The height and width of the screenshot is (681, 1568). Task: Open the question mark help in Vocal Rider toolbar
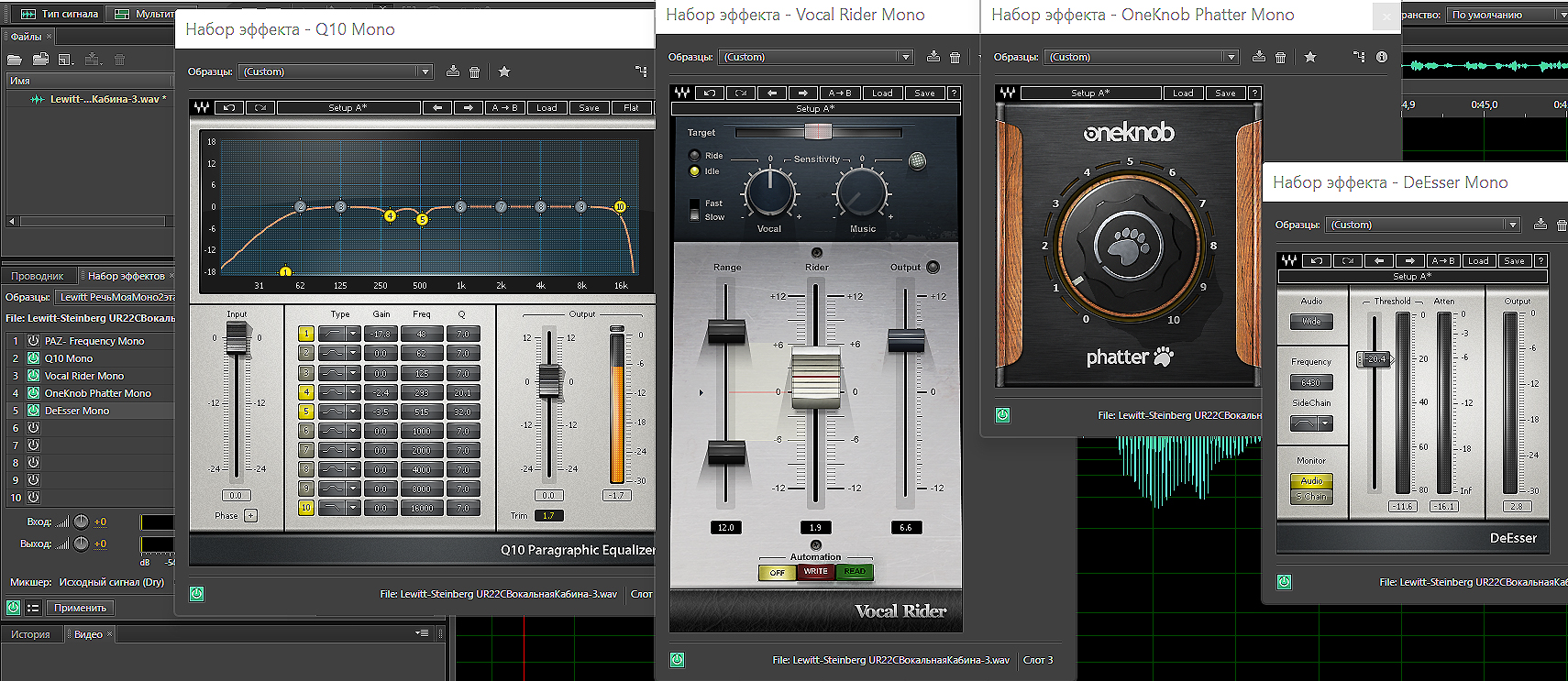point(954,93)
